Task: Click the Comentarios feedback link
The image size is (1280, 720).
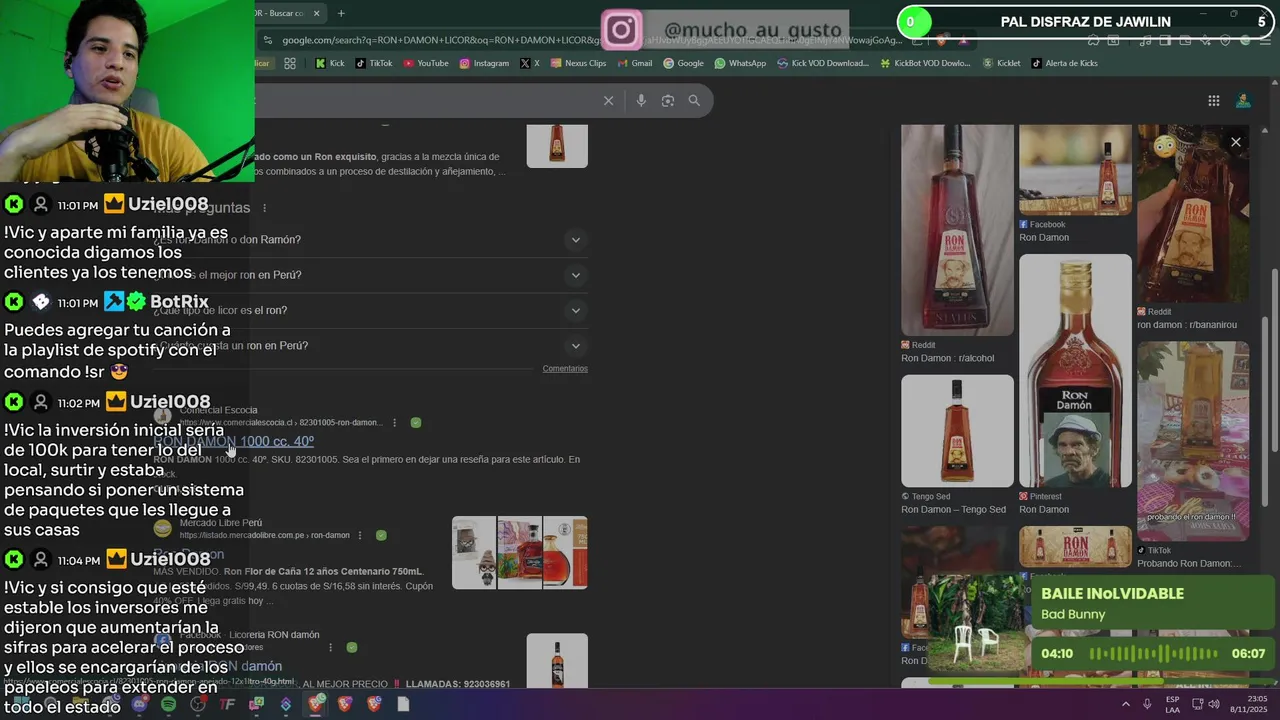Action: [565, 369]
